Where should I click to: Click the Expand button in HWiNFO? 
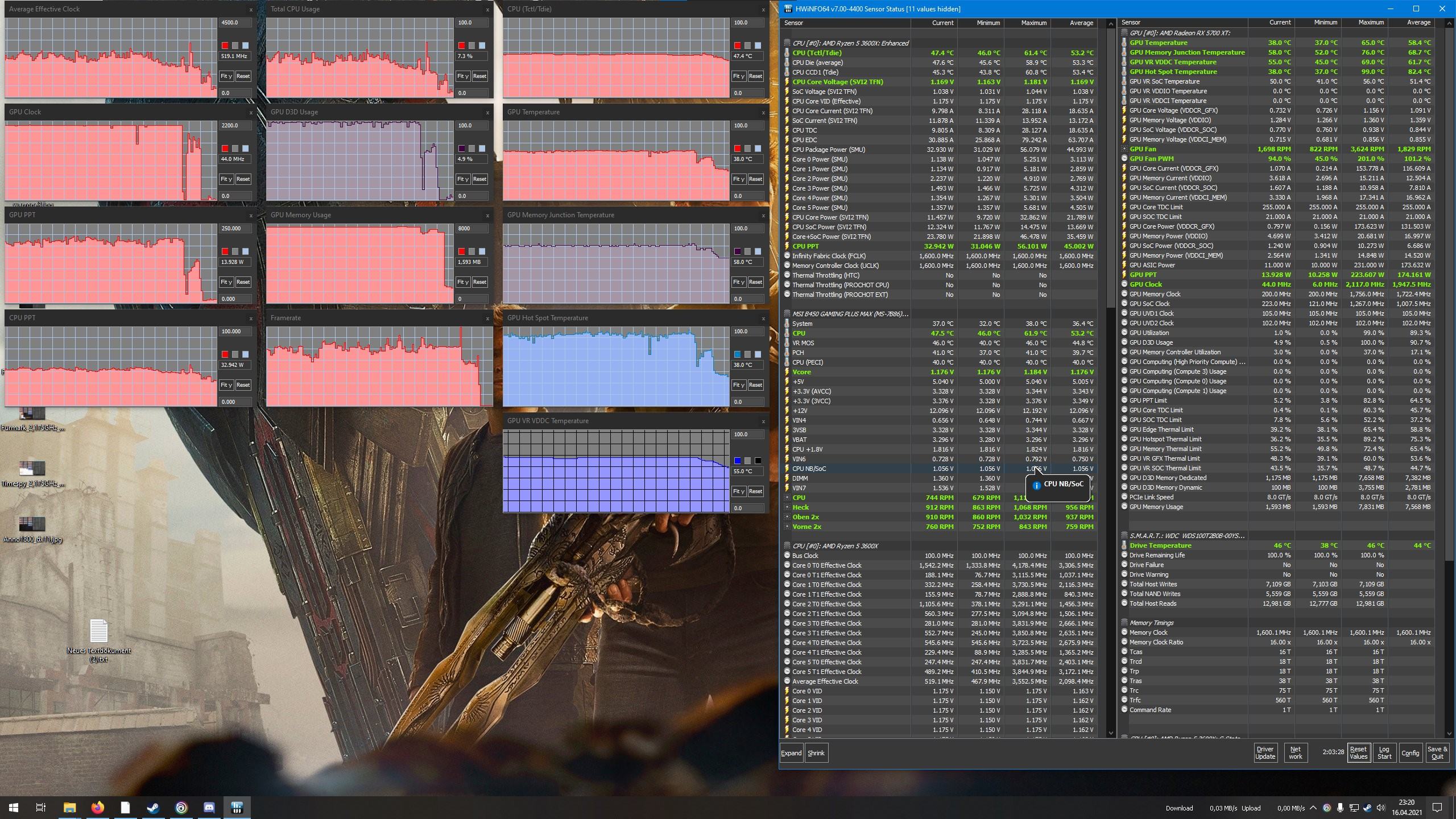(x=791, y=753)
